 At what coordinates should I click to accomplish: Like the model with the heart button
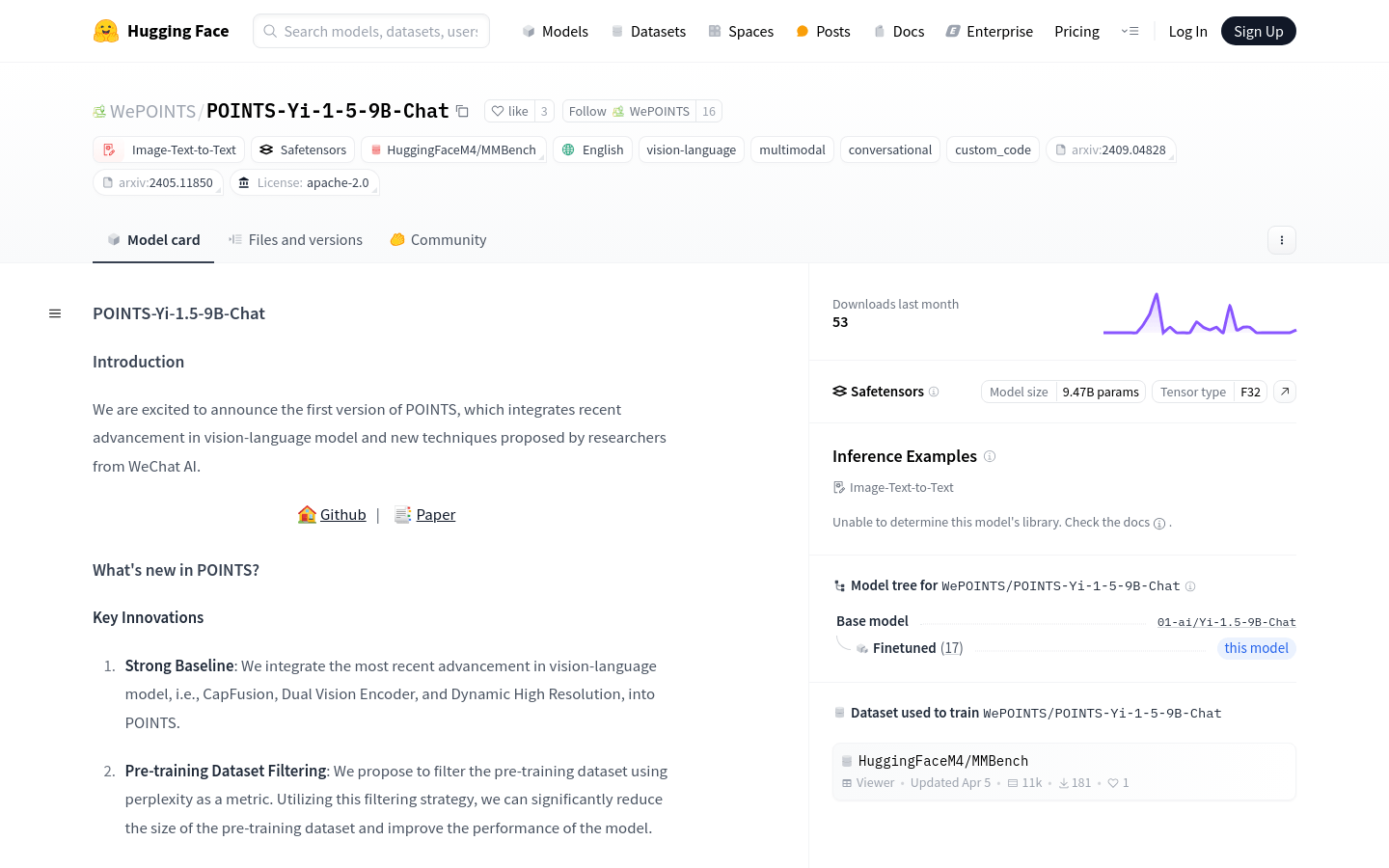[509, 112]
